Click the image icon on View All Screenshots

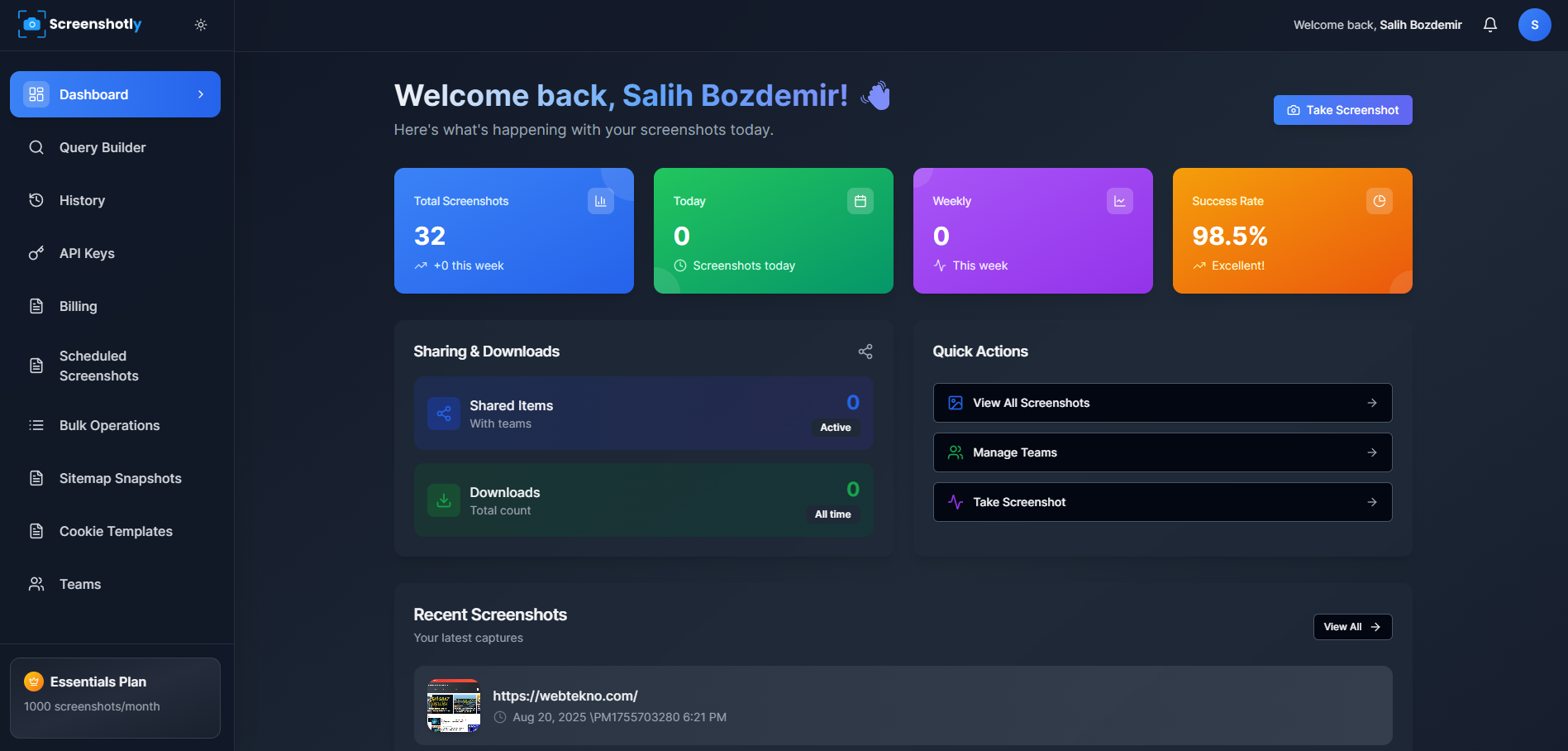click(x=956, y=403)
